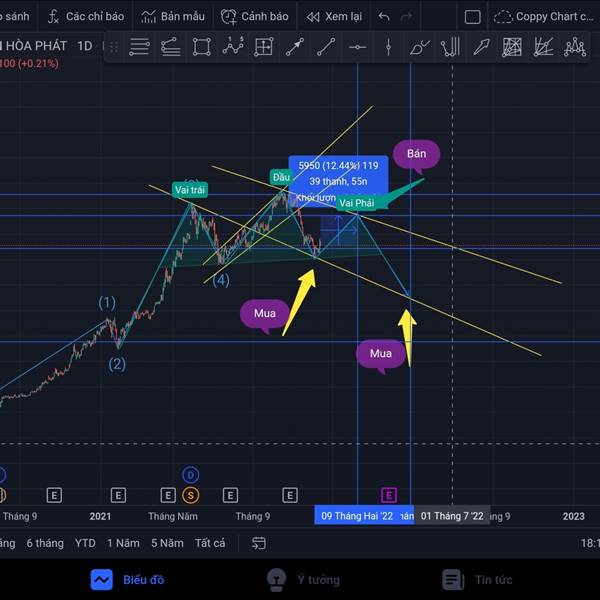Select the Elliott impulse wave tool

233,46
